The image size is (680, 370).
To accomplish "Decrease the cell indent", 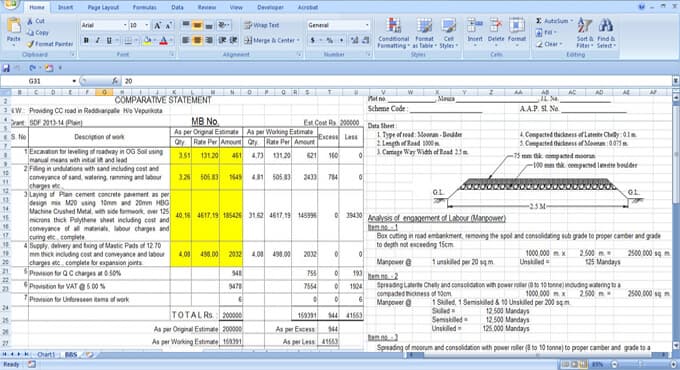I will (222, 40).
